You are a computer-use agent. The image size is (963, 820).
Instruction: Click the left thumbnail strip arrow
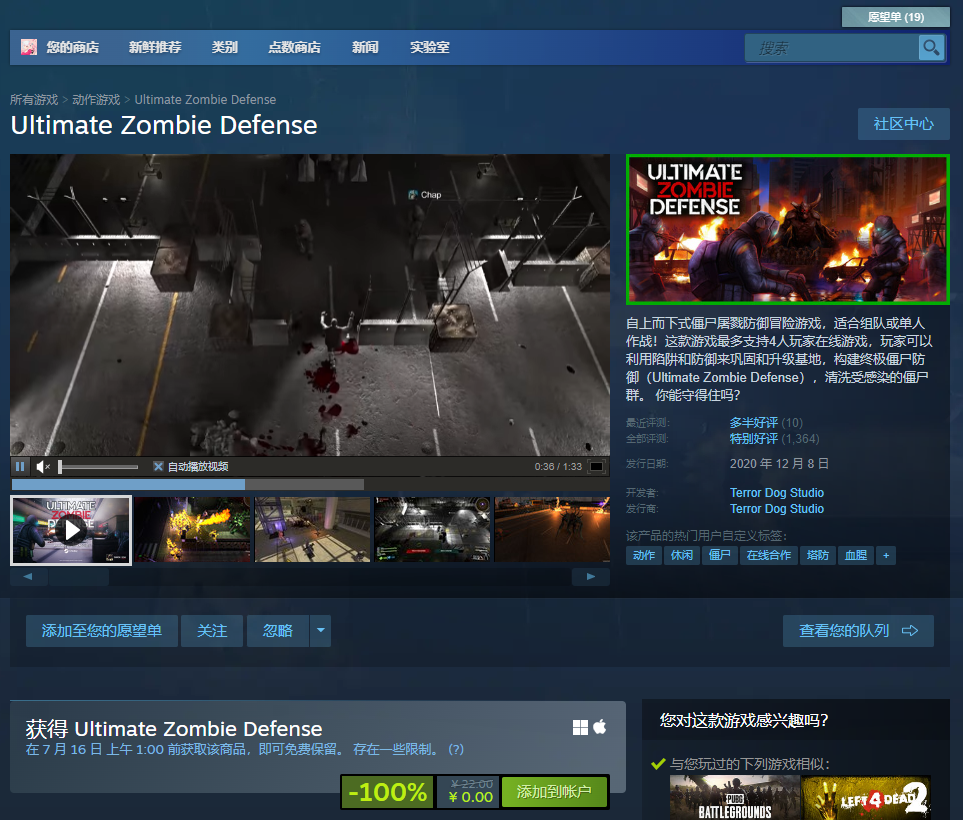28,577
